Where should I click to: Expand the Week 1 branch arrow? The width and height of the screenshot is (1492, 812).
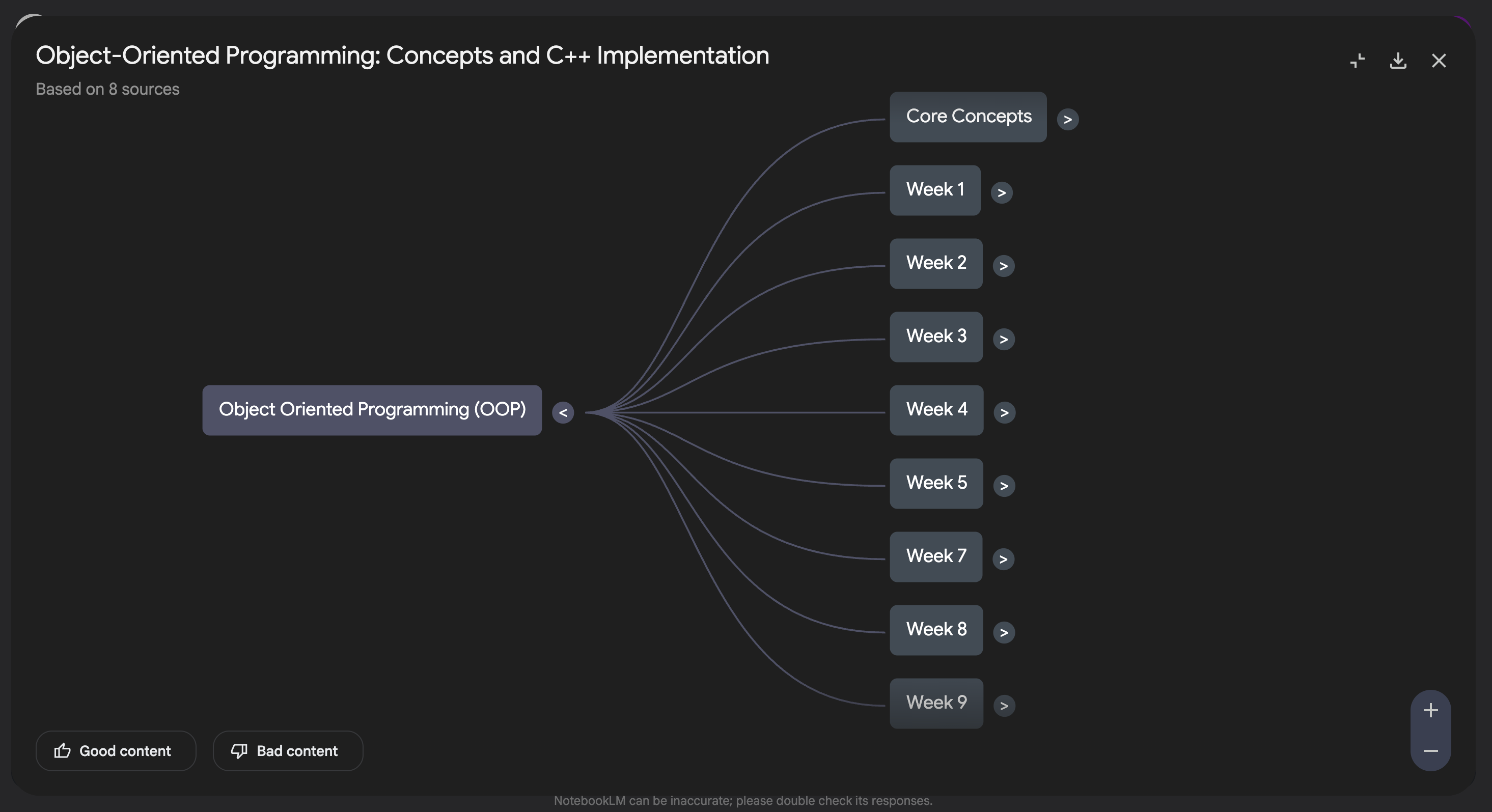[1001, 192]
